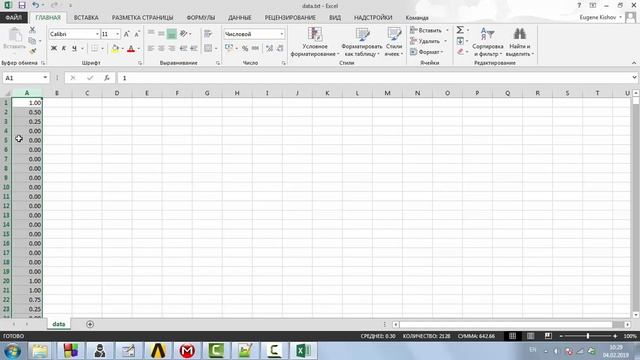Click the Copy icon in clipboard group
Image resolution: width=640 pixels, height=360 pixels.
pos(32,40)
